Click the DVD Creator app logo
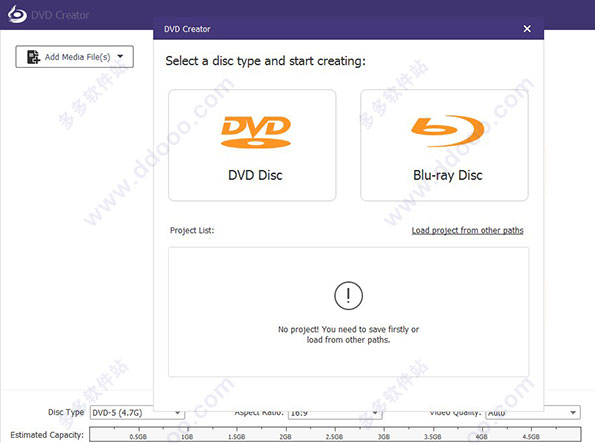595x443 pixels. (17, 14)
